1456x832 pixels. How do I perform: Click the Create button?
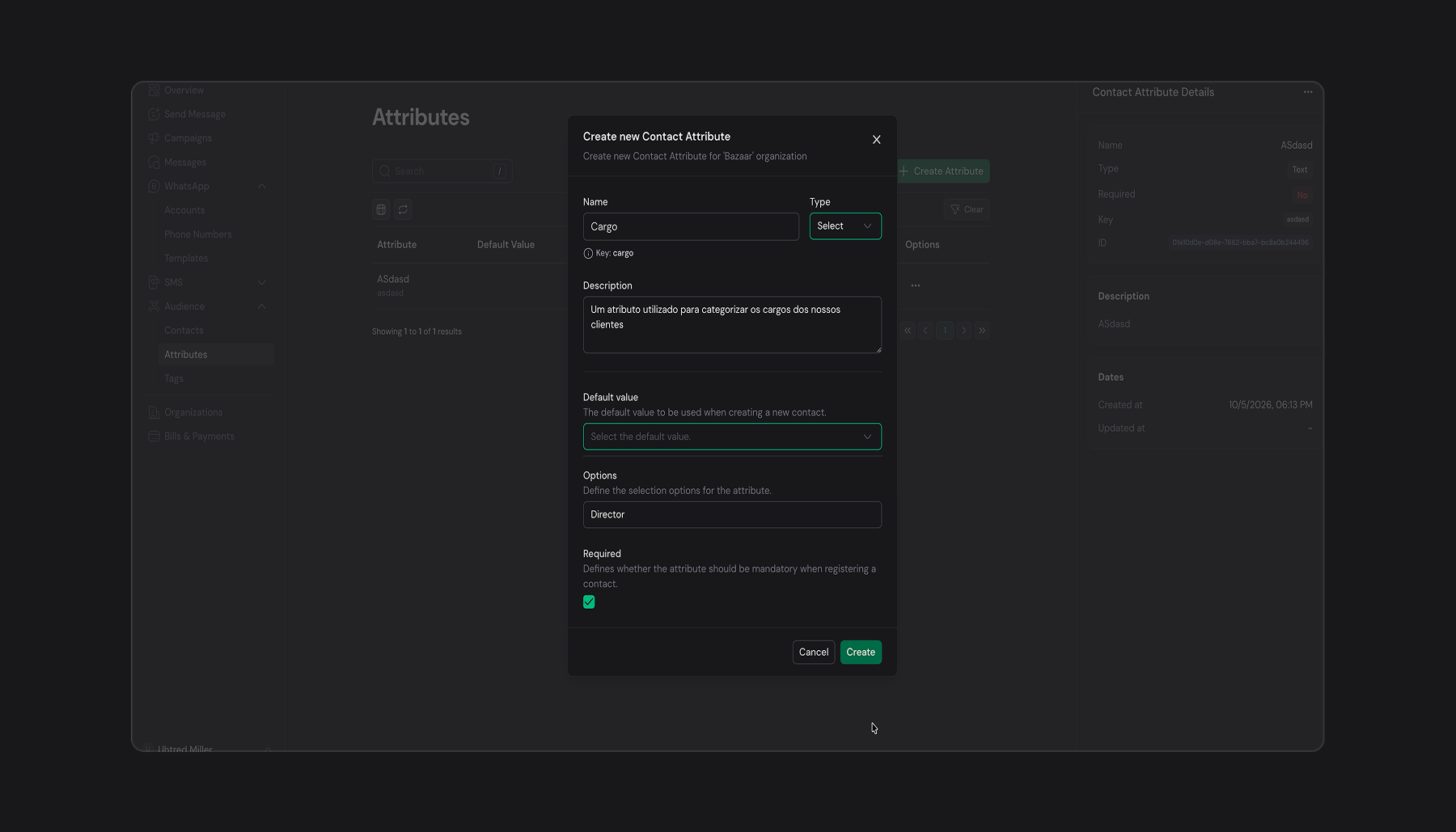(861, 653)
